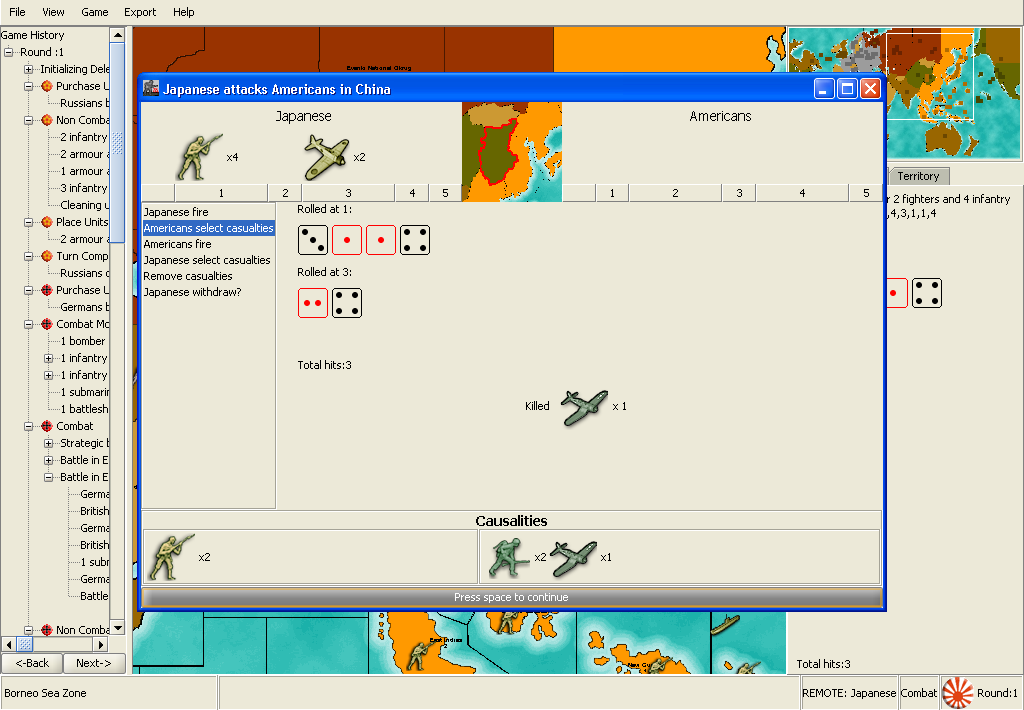Collapse the Turn Complete node
The height and width of the screenshot is (710, 1024).
[x=29, y=256]
